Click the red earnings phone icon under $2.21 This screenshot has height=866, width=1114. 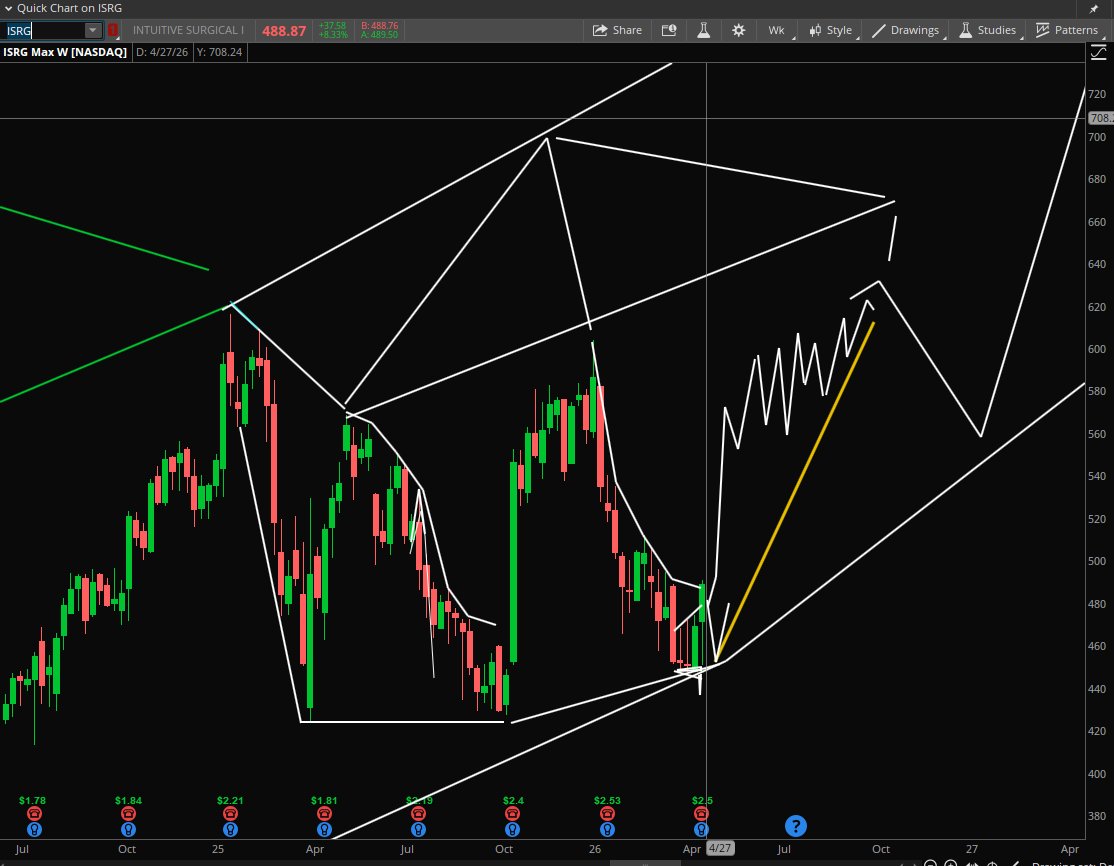(x=230, y=813)
